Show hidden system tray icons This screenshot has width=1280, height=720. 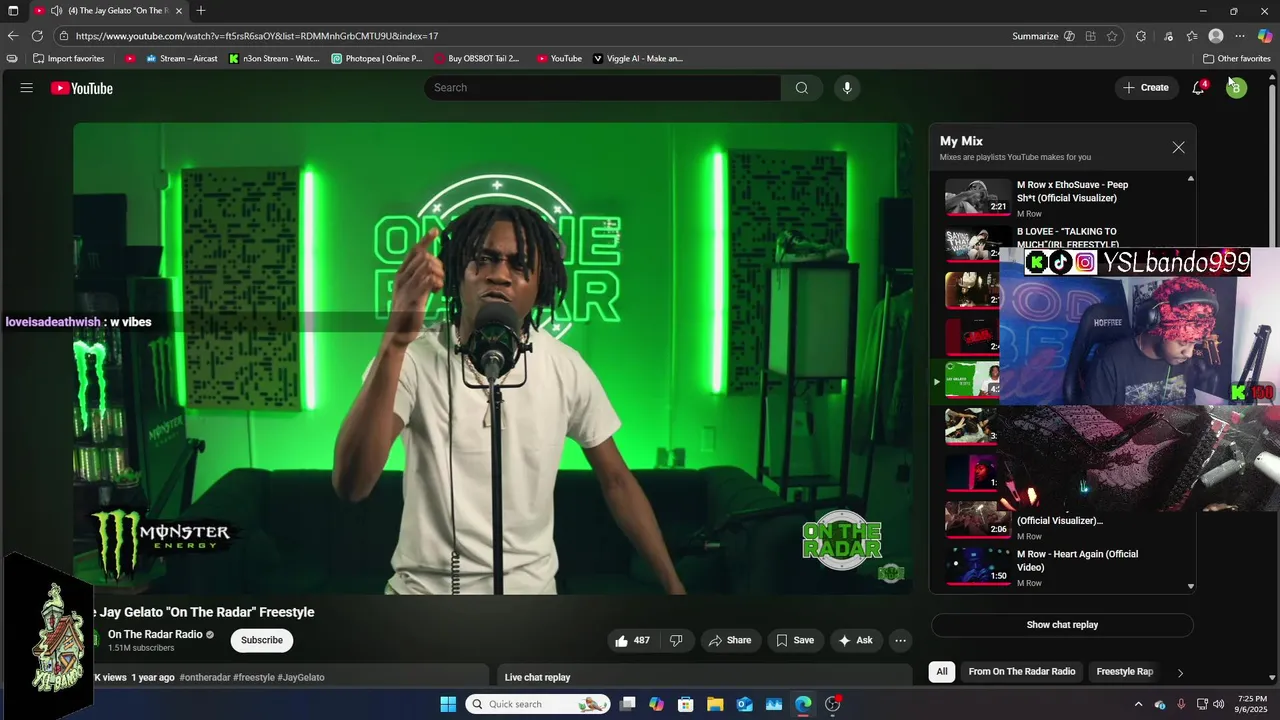(1138, 704)
